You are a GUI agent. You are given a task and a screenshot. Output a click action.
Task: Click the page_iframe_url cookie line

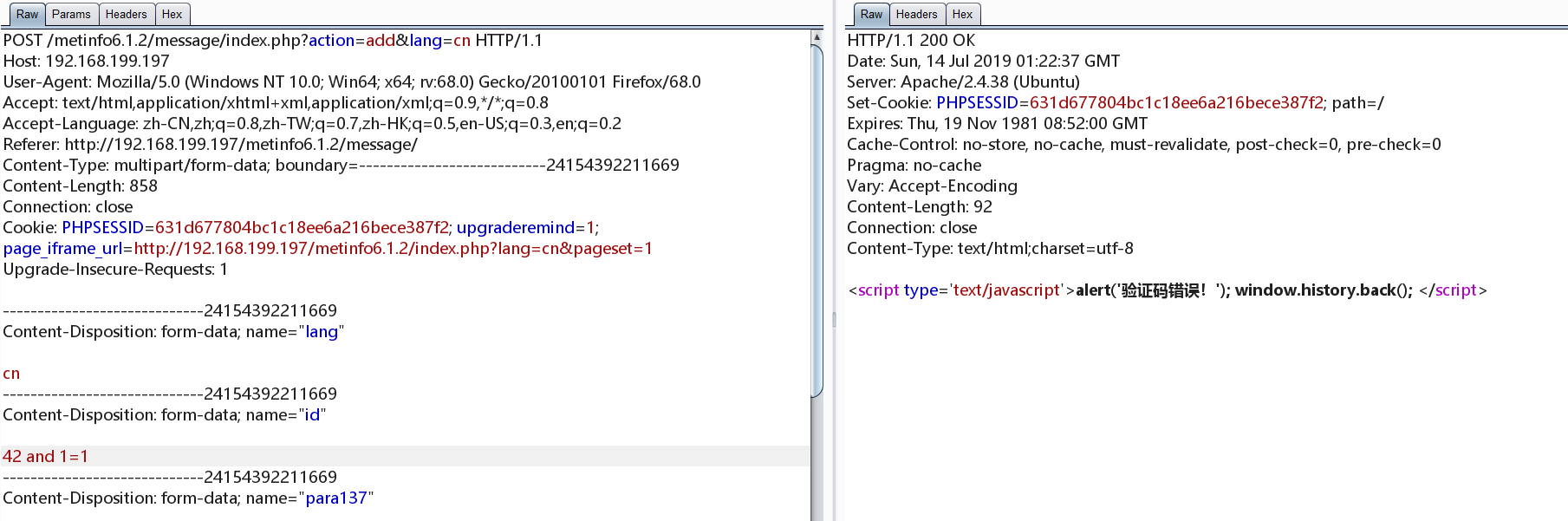[328, 249]
